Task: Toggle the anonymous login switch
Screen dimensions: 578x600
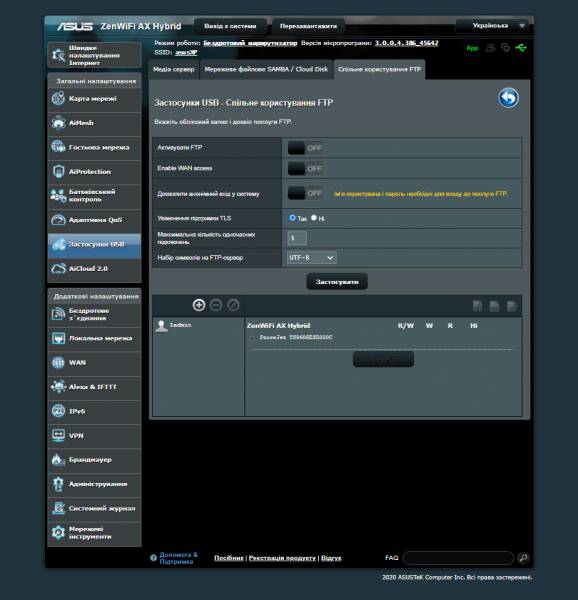Action: tap(305, 193)
